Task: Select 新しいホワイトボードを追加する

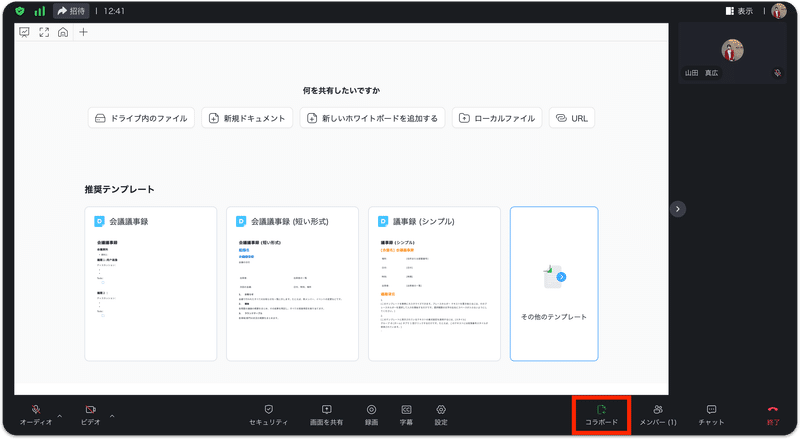Action: (372, 118)
